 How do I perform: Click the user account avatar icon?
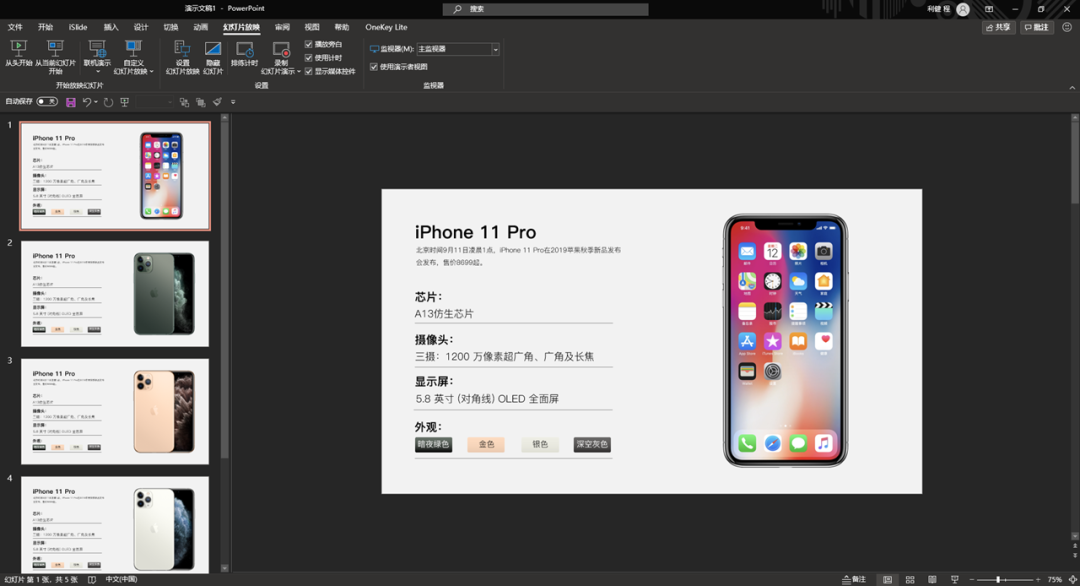(x=963, y=9)
